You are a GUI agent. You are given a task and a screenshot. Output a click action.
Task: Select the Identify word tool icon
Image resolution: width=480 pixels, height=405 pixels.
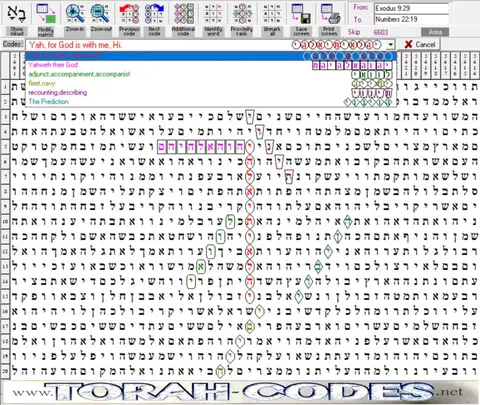213,14
